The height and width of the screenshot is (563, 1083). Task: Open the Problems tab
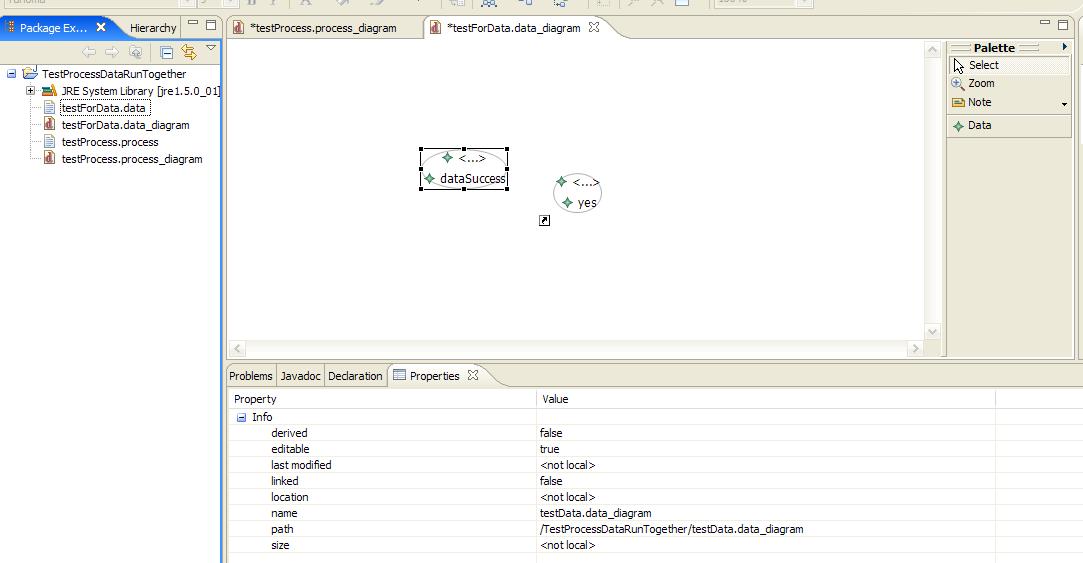tap(251, 376)
